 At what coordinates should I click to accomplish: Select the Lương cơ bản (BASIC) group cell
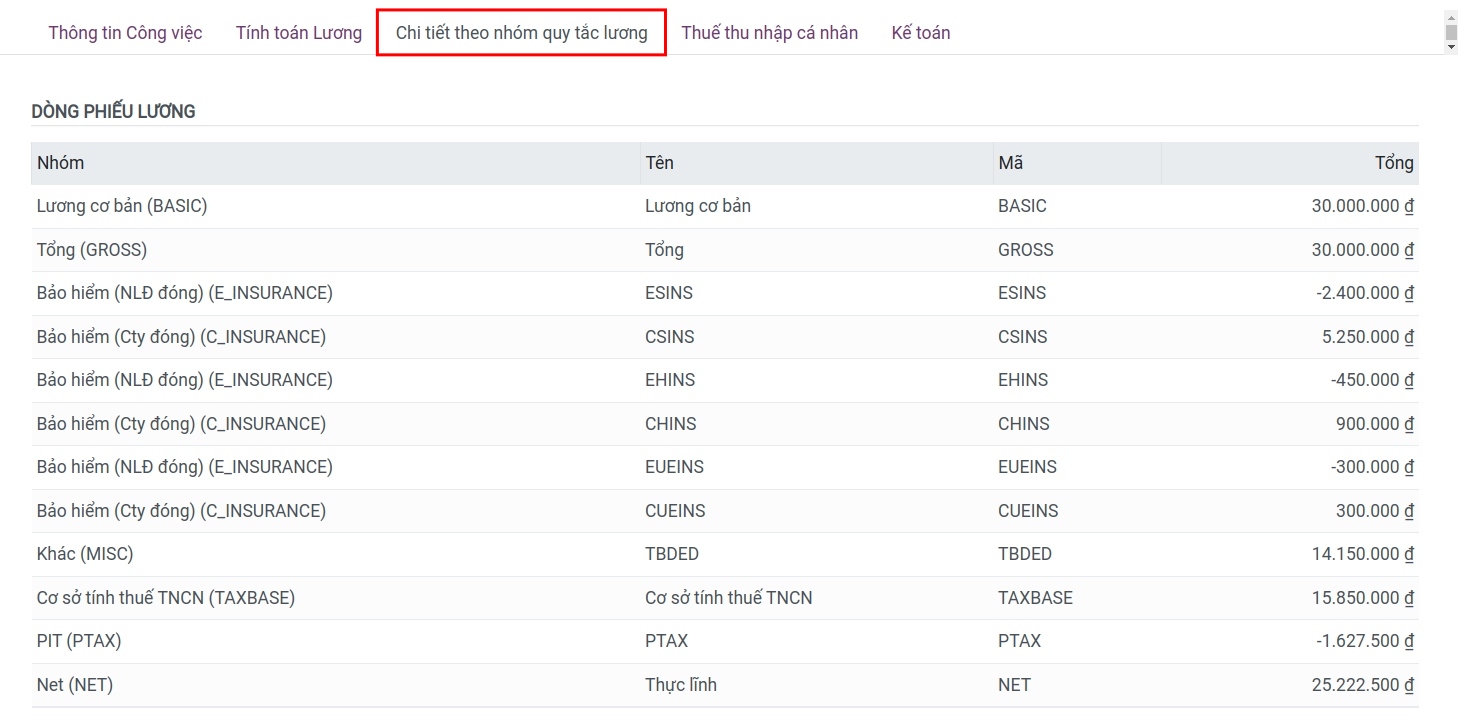coord(122,206)
